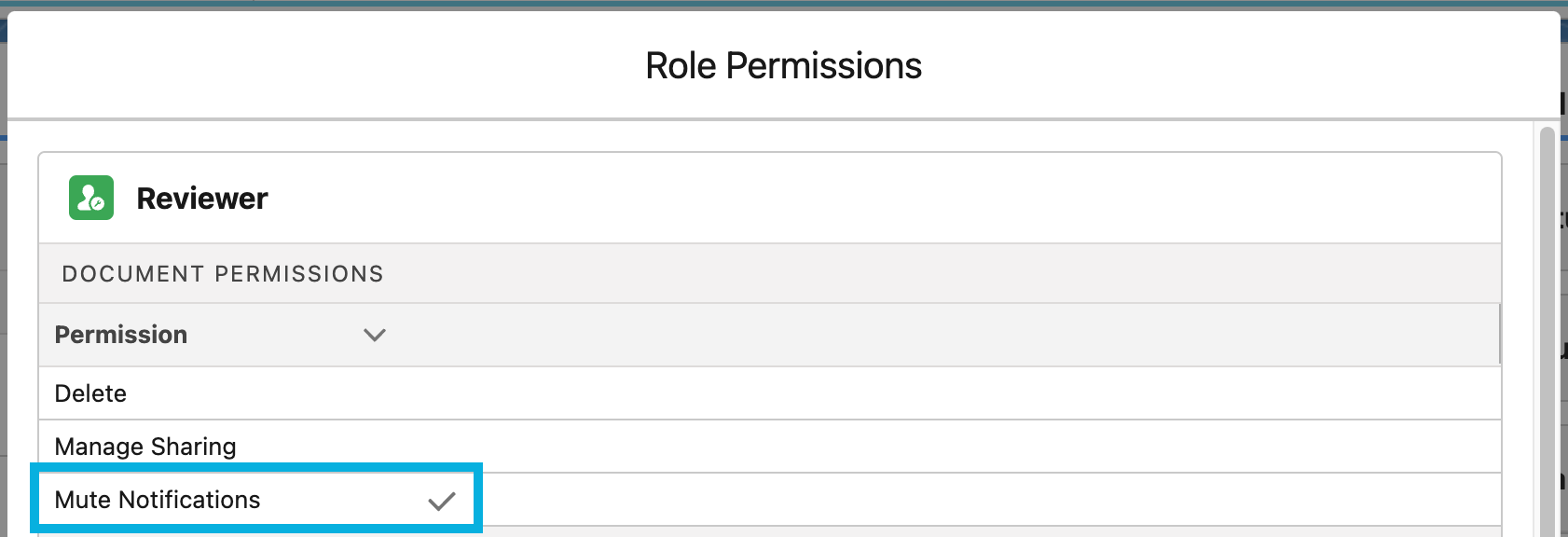Click the Permission column resize handle at right edge
1568x537 pixels.
[1499, 335]
